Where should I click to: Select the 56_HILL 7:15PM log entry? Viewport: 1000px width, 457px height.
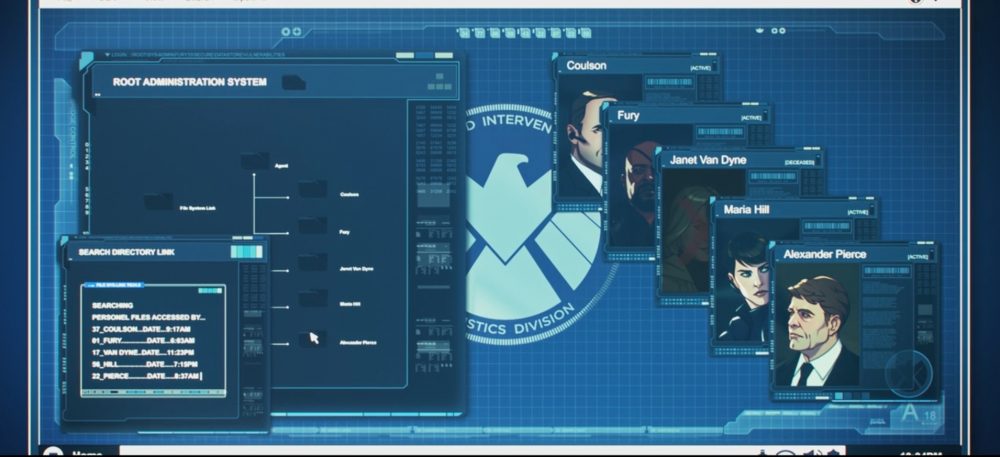[144, 365]
